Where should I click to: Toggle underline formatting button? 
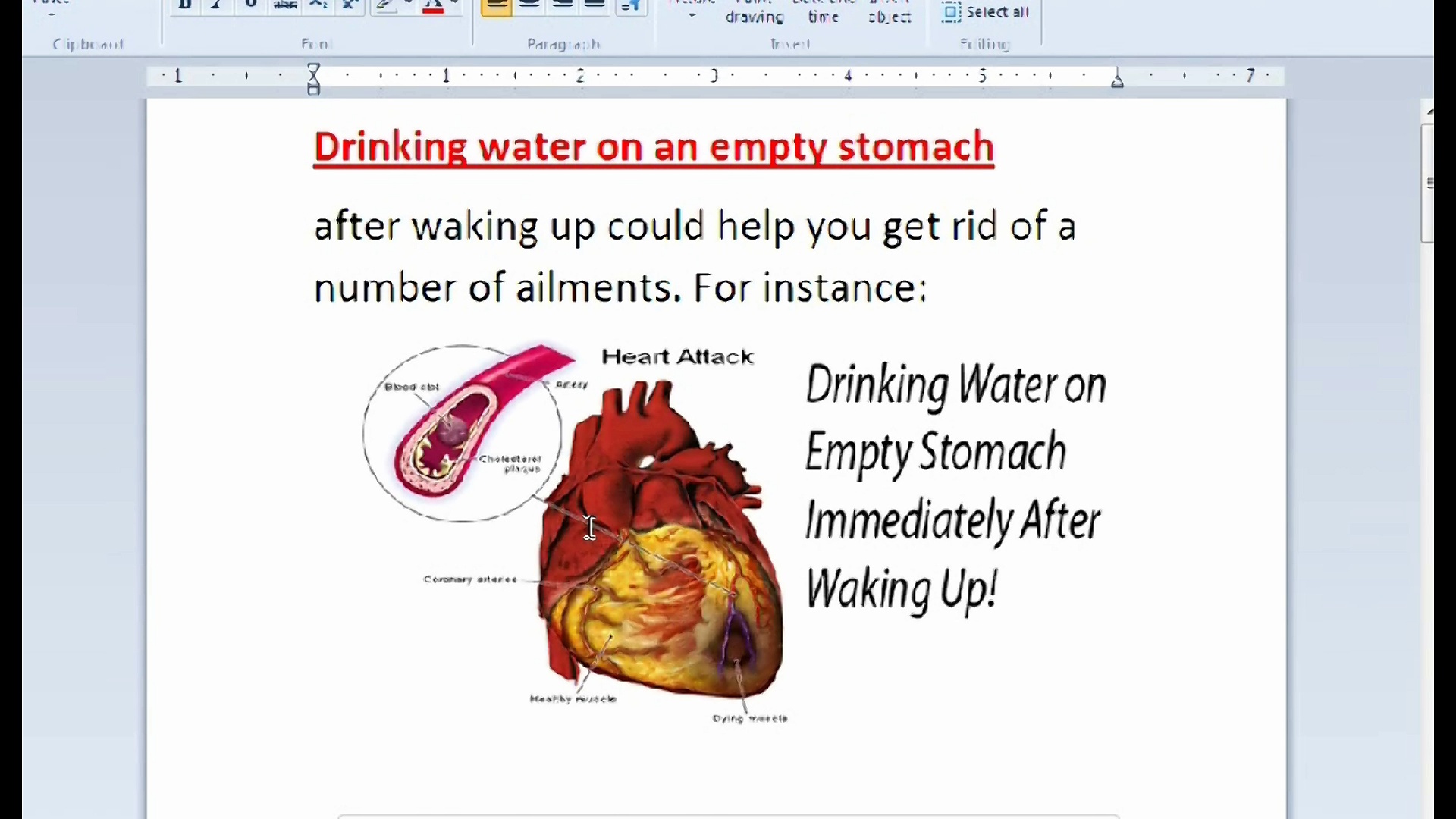(251, 5)
